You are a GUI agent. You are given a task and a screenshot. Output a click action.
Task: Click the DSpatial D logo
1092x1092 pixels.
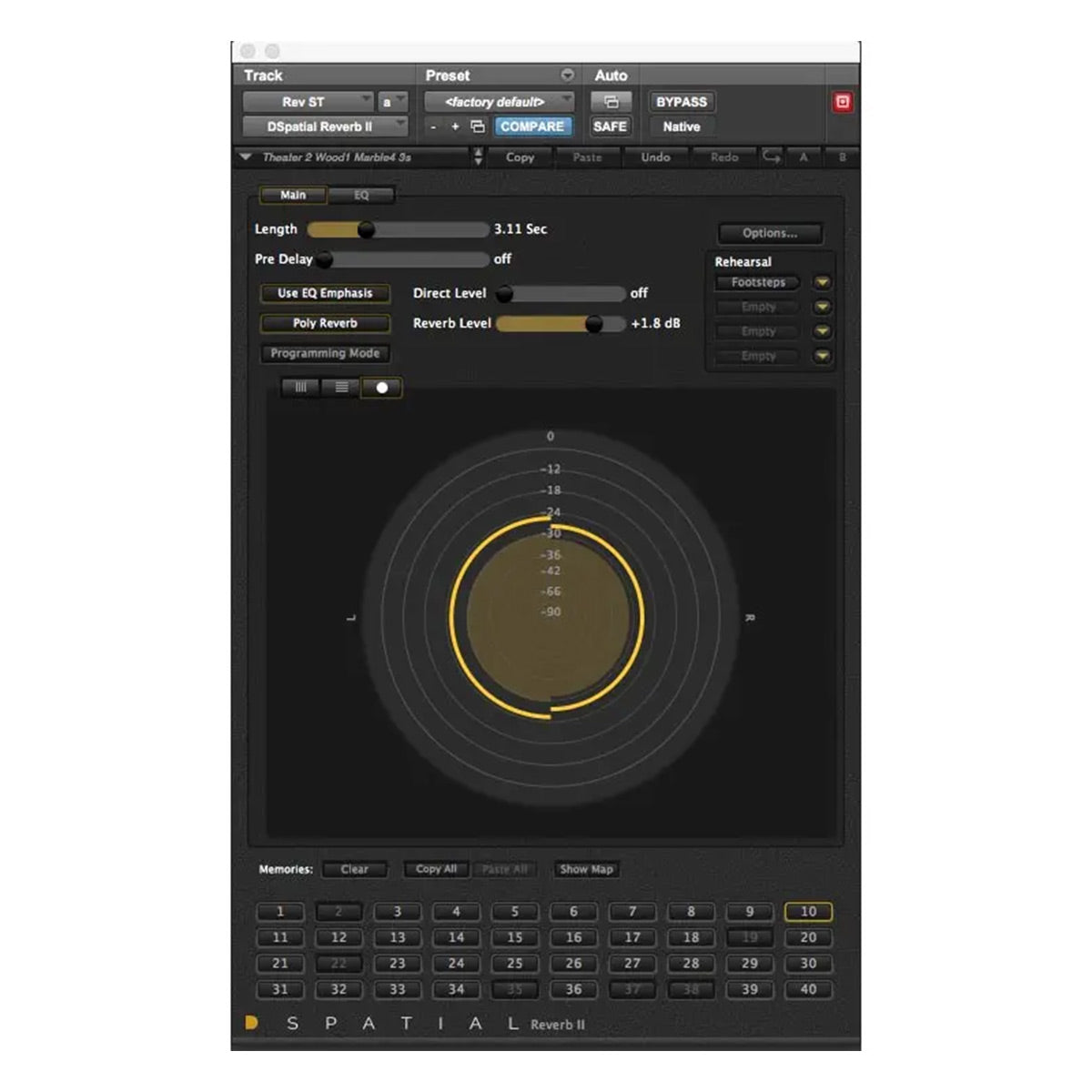(x=252, y=1023)
